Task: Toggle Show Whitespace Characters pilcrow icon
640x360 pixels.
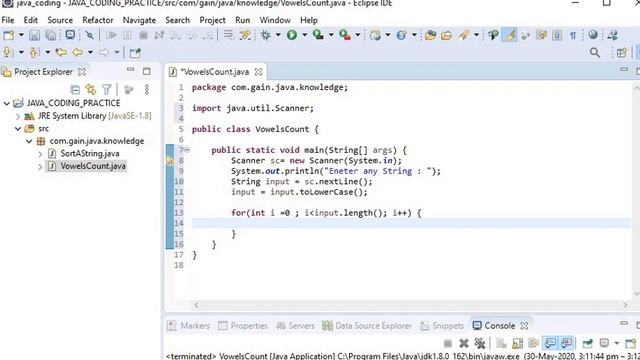Action: (x=573, y=36)
